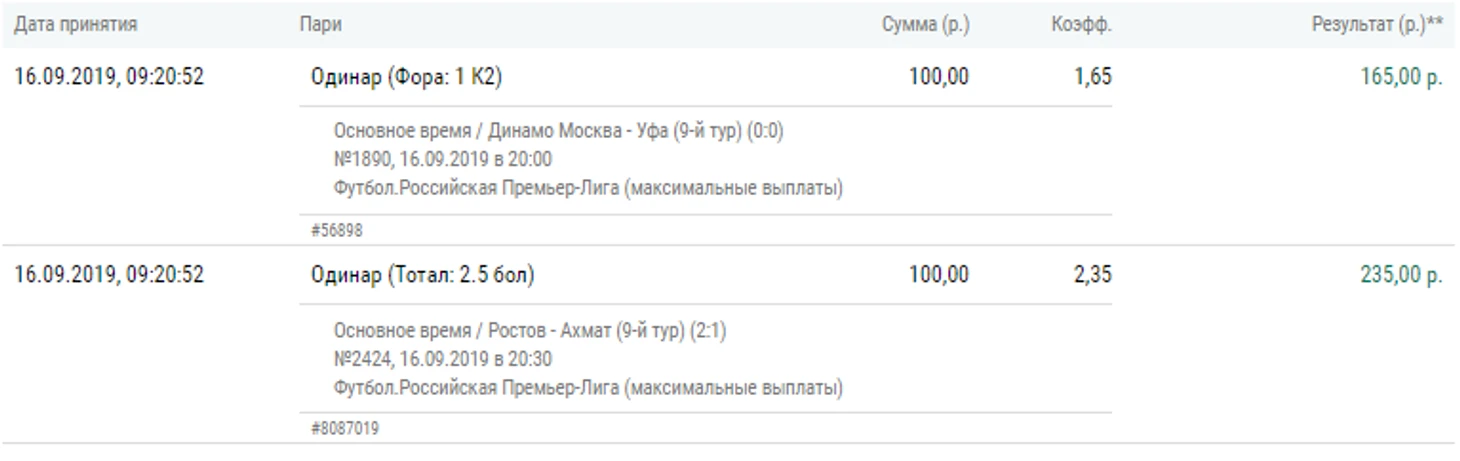Select the second bet's 100,00 stake
This screenshot has height=461, width=1460.
point(938,275)
